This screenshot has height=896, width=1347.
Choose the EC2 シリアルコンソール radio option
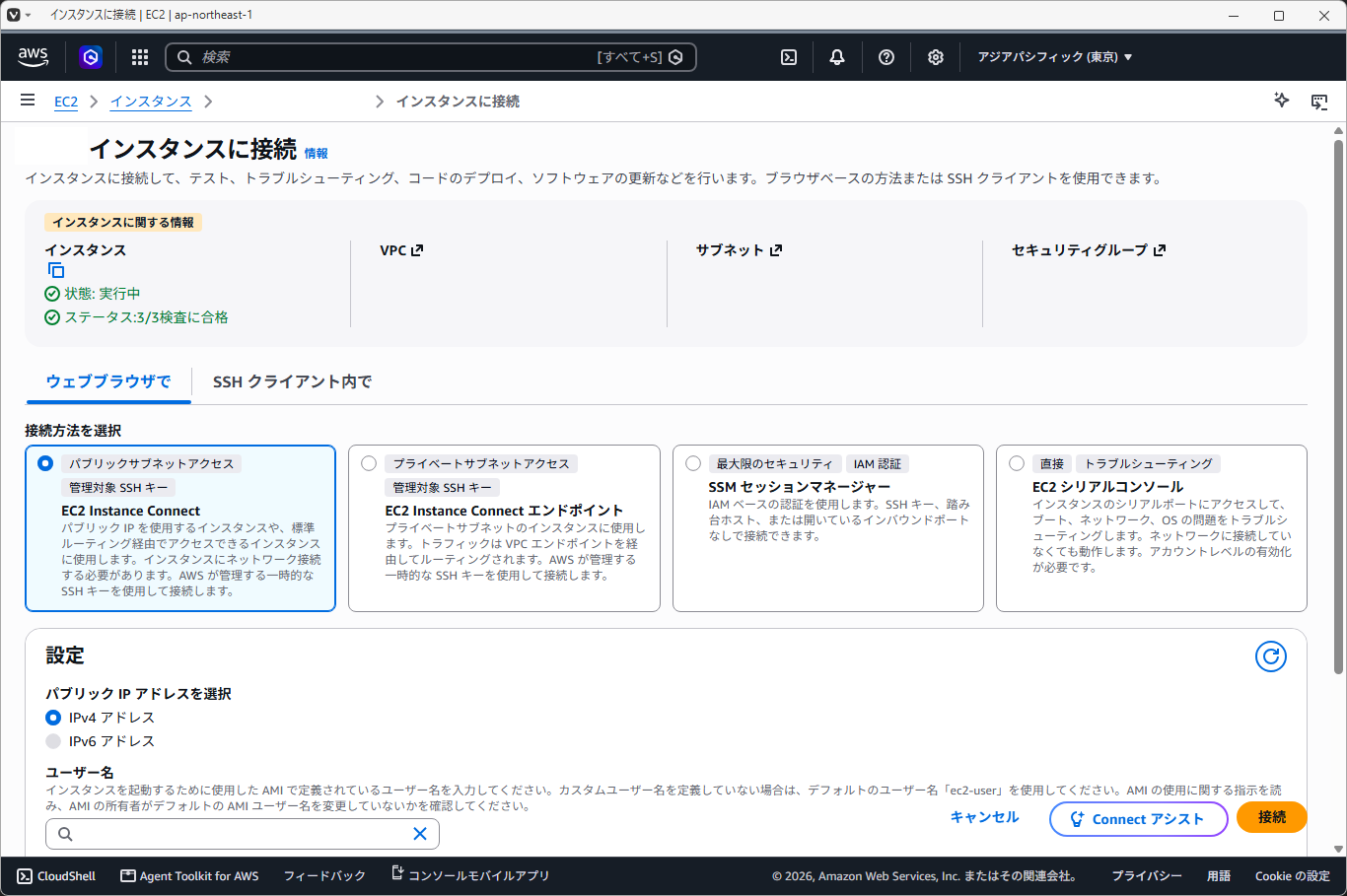(1017, 463)
